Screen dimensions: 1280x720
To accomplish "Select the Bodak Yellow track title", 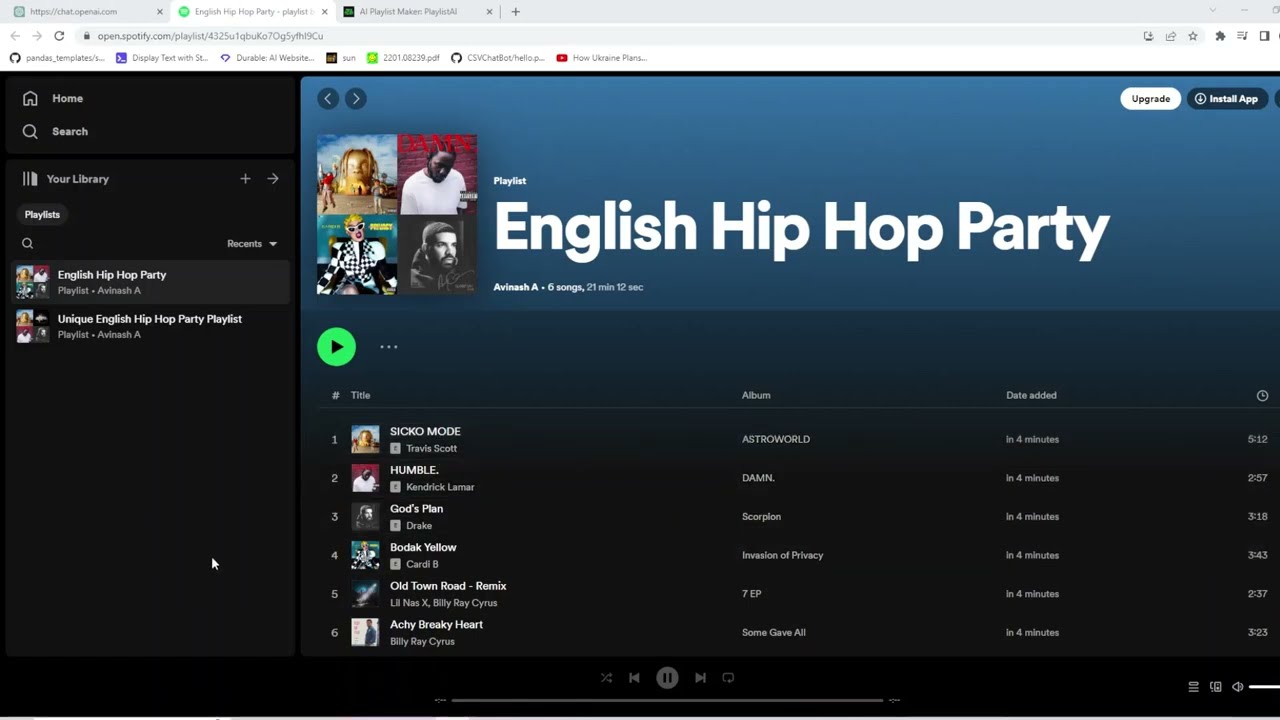I will click(x=423, y=547).
